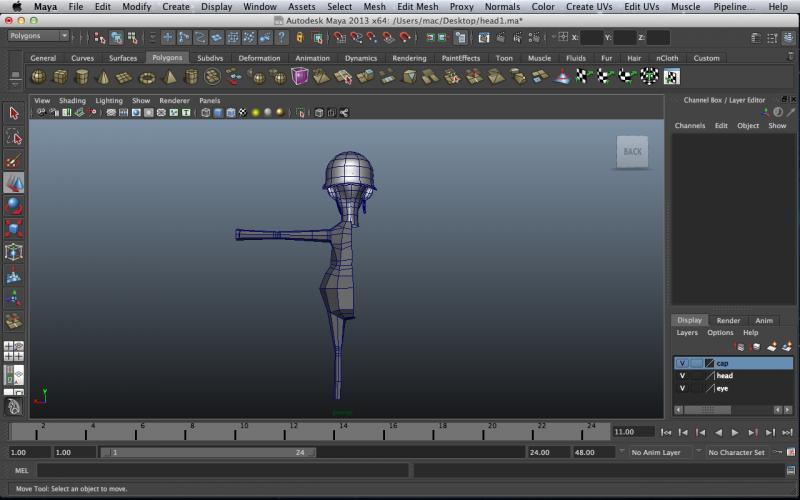
Task: Click the purple cube shelf icon
Action: point(299,77)
